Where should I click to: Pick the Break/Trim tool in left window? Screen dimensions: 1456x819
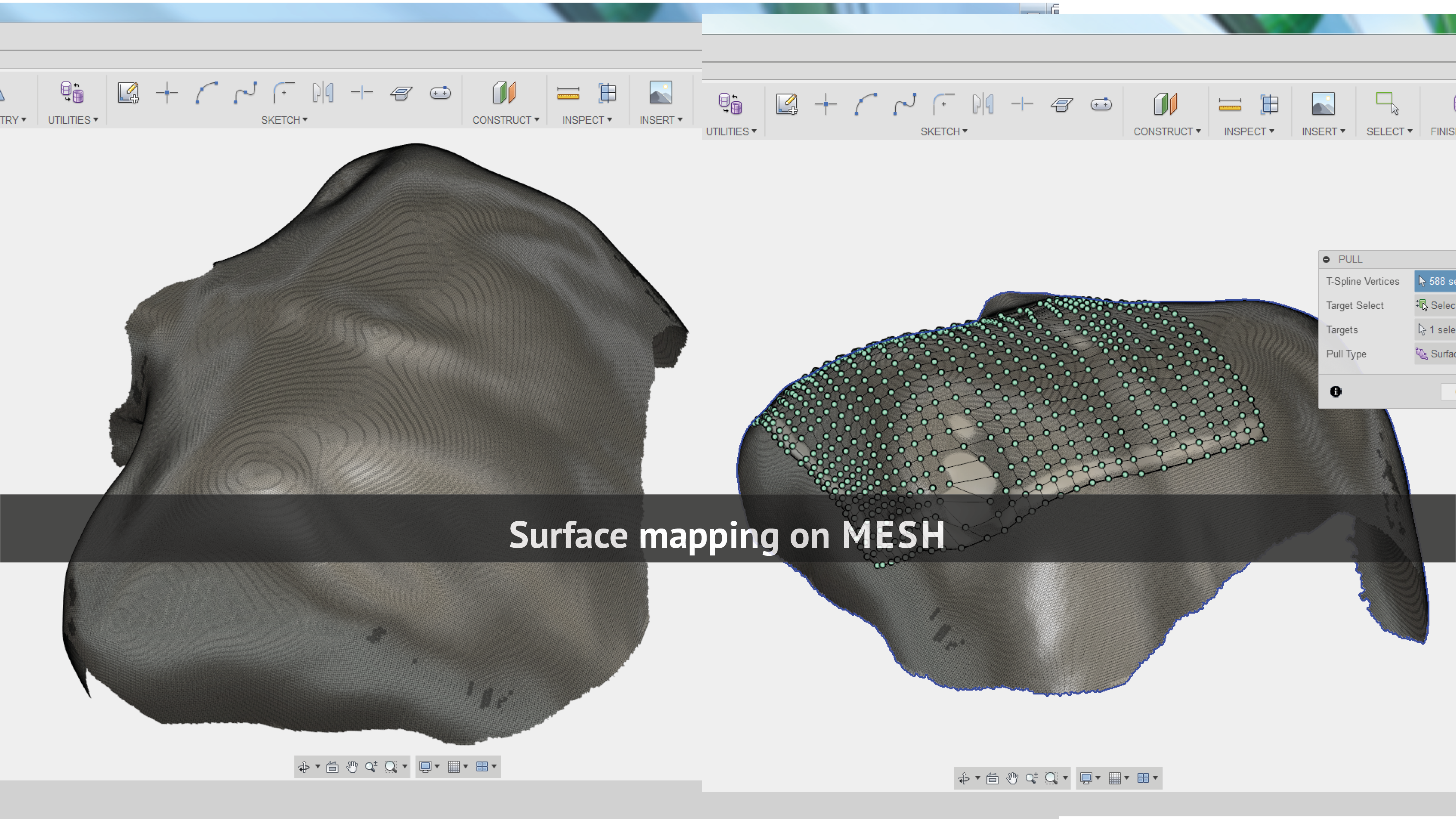(362, 92)
